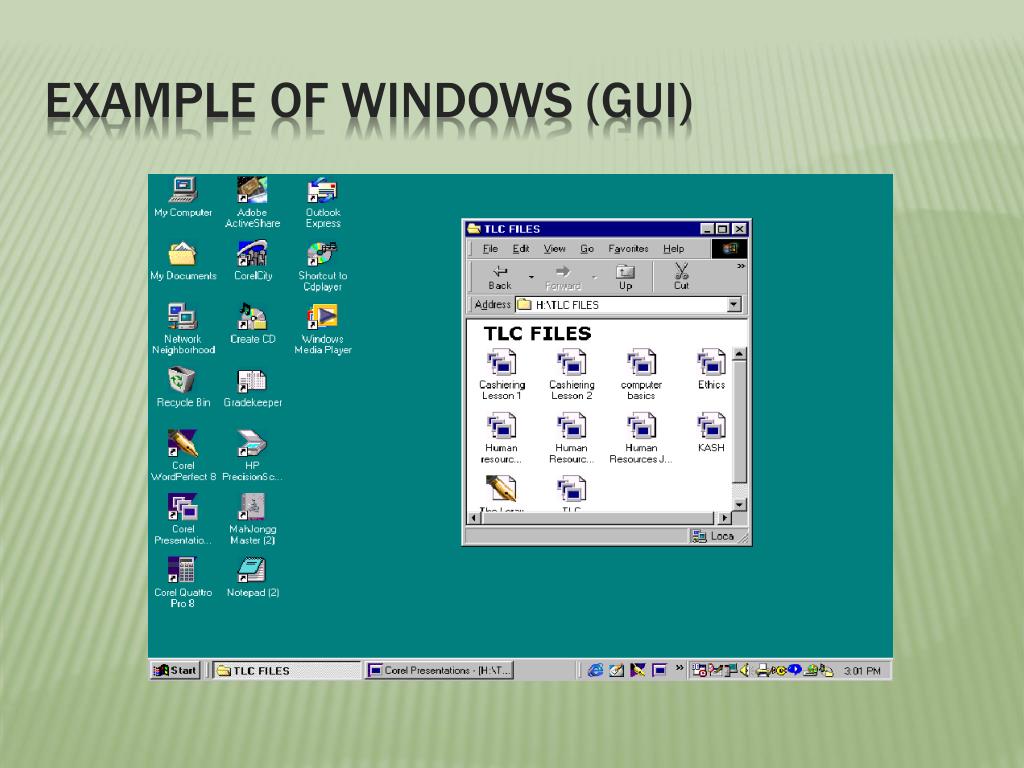Click the printer icon in the system tray
This screenshot has height=768, width=1024.
coord(762,671)
